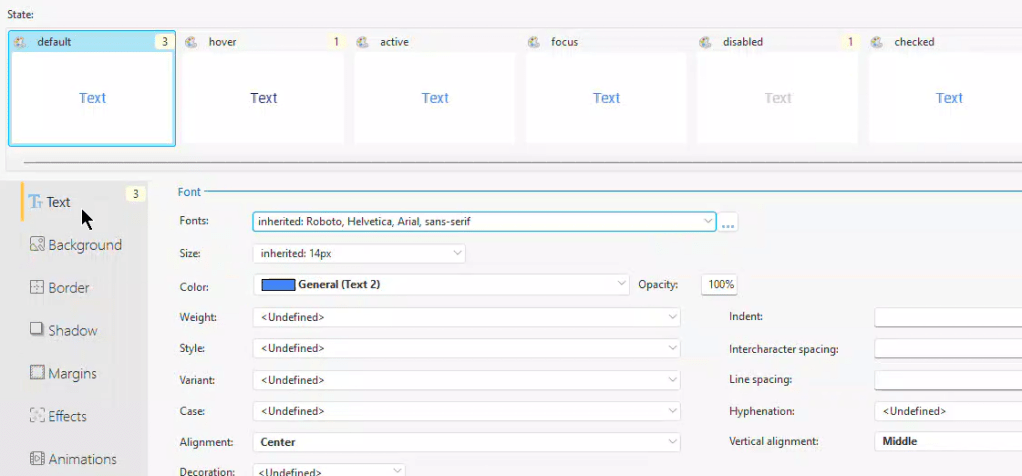
Task: Open the Alignment Center dropdown
Action: click(x=671, y=442)
